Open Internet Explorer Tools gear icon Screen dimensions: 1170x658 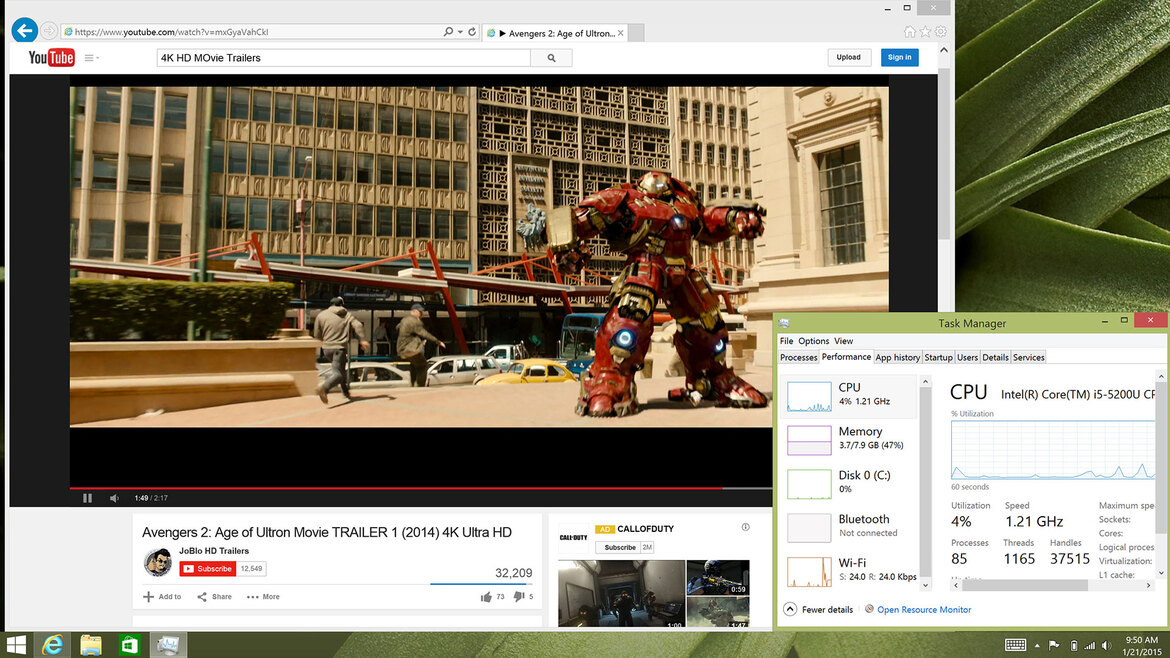[x=941, y=32]
